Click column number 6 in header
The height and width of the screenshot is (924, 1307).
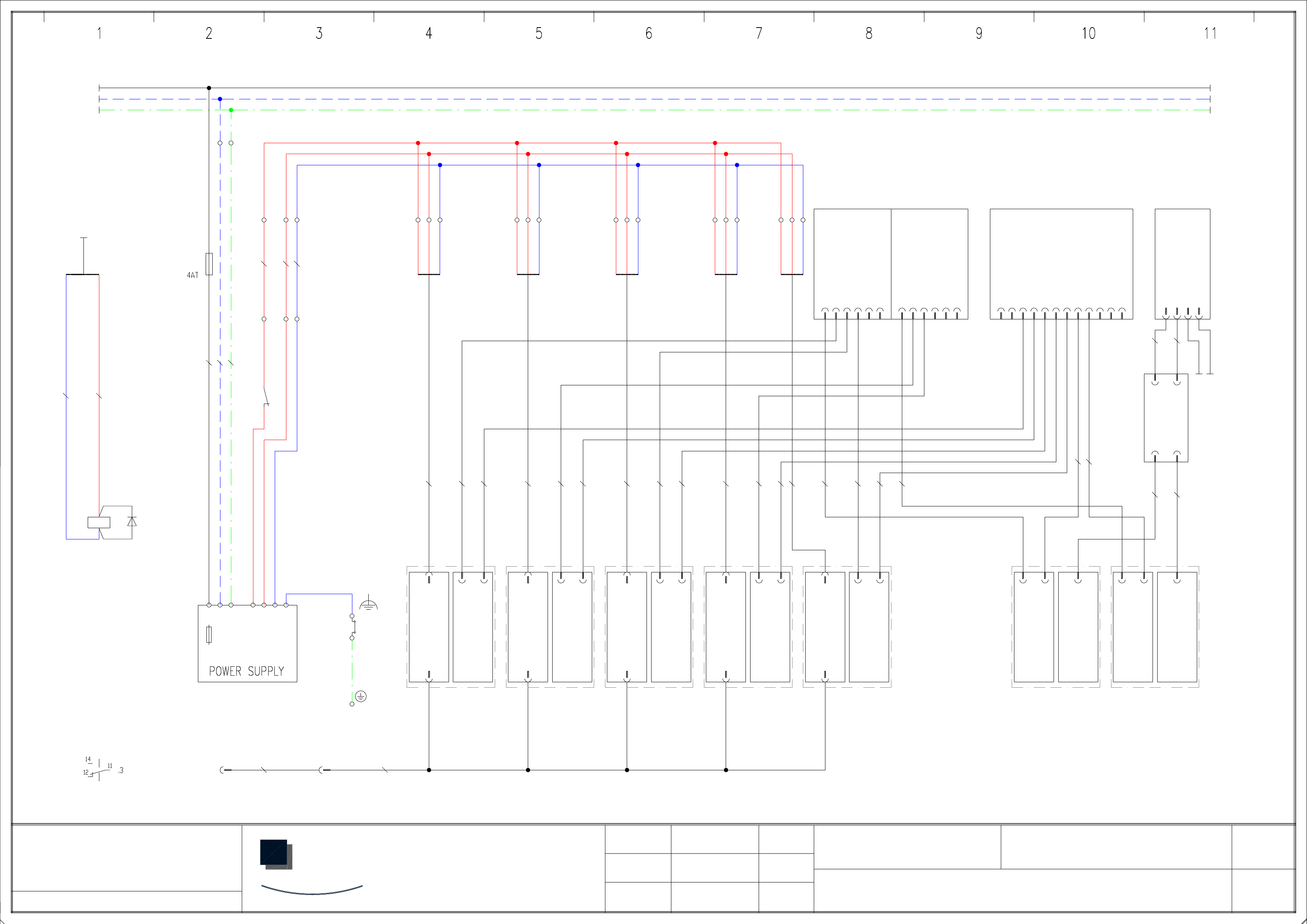pos(648,34)
